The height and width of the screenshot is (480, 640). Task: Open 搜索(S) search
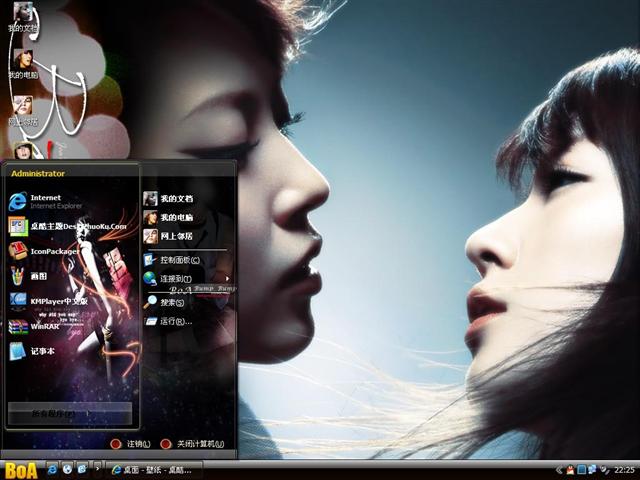tap(164, 302)
